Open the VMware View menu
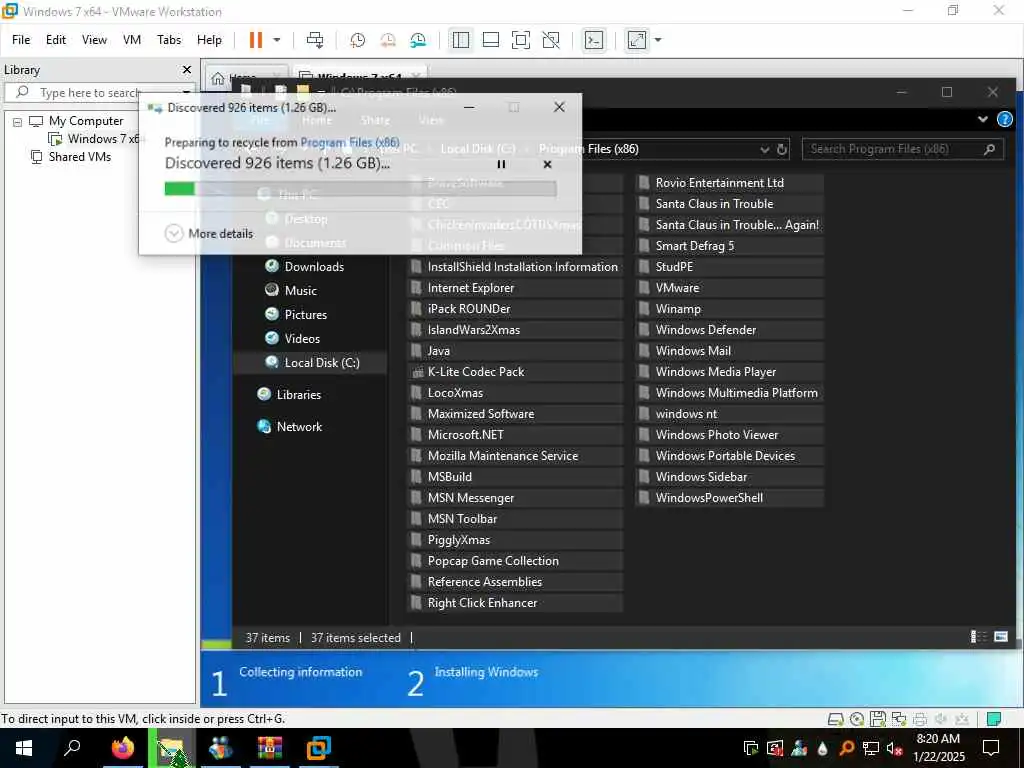 click(x=94, y=40)
